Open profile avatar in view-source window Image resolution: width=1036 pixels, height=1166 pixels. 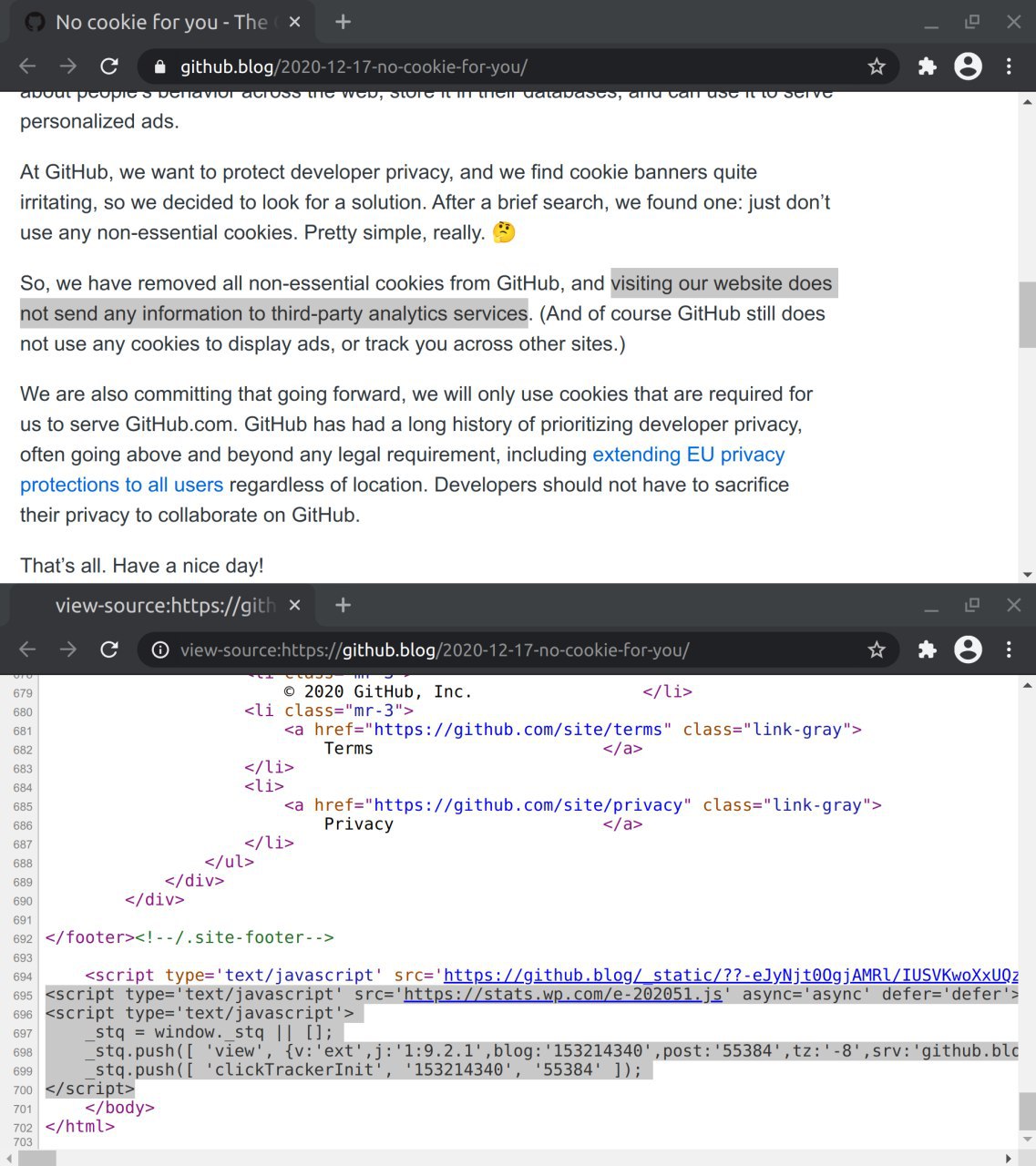[968, 649]
